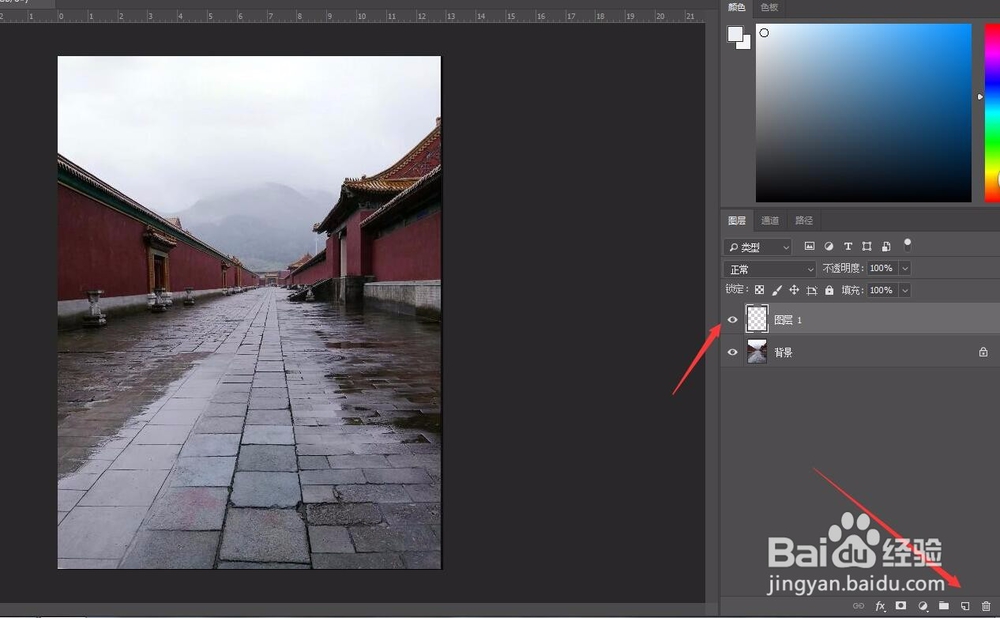Viewport: 1000px width, 618px height.
Task: Switch to the 颜色 tab
Action: pyautogui.click(x=737, y=8)
